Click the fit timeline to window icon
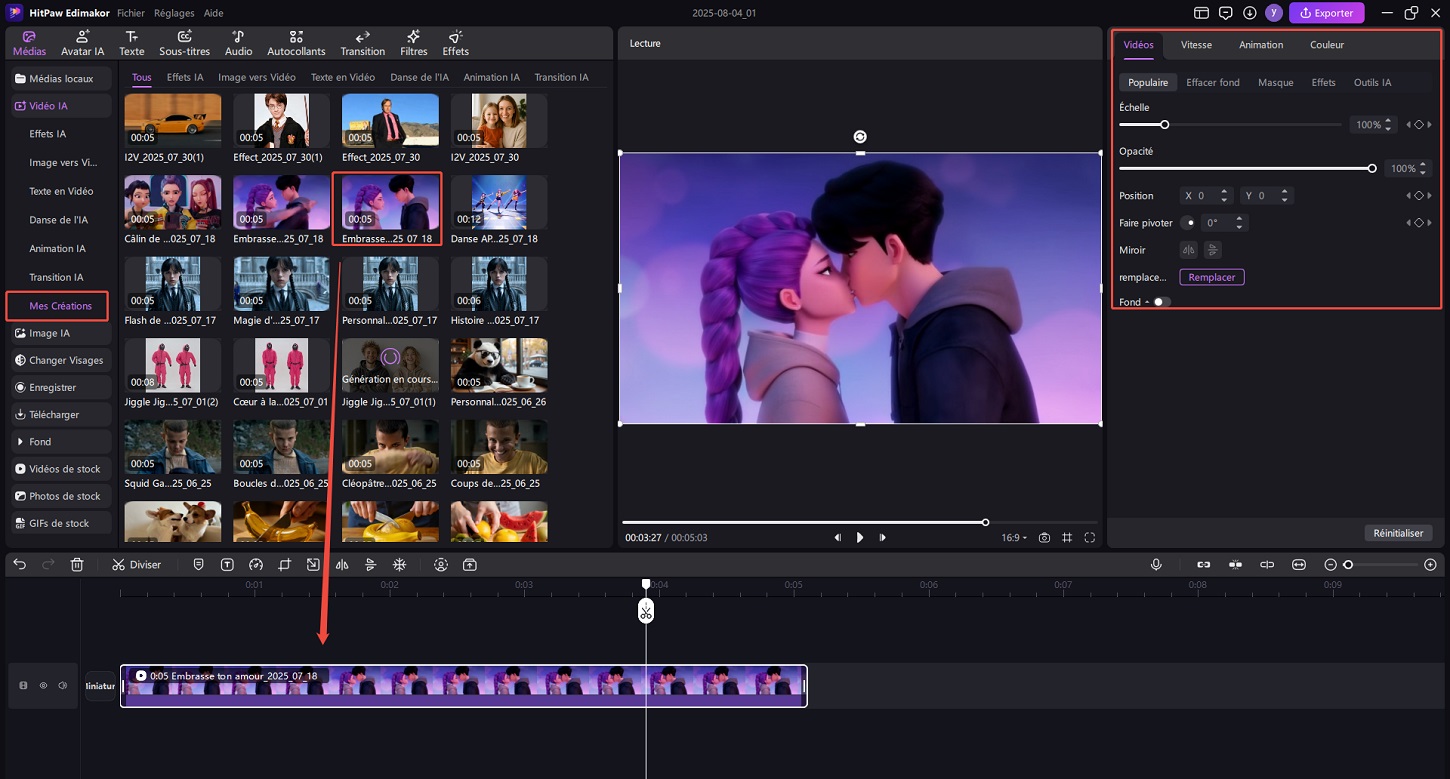 pyautogui.click(x=1299, y=565)
